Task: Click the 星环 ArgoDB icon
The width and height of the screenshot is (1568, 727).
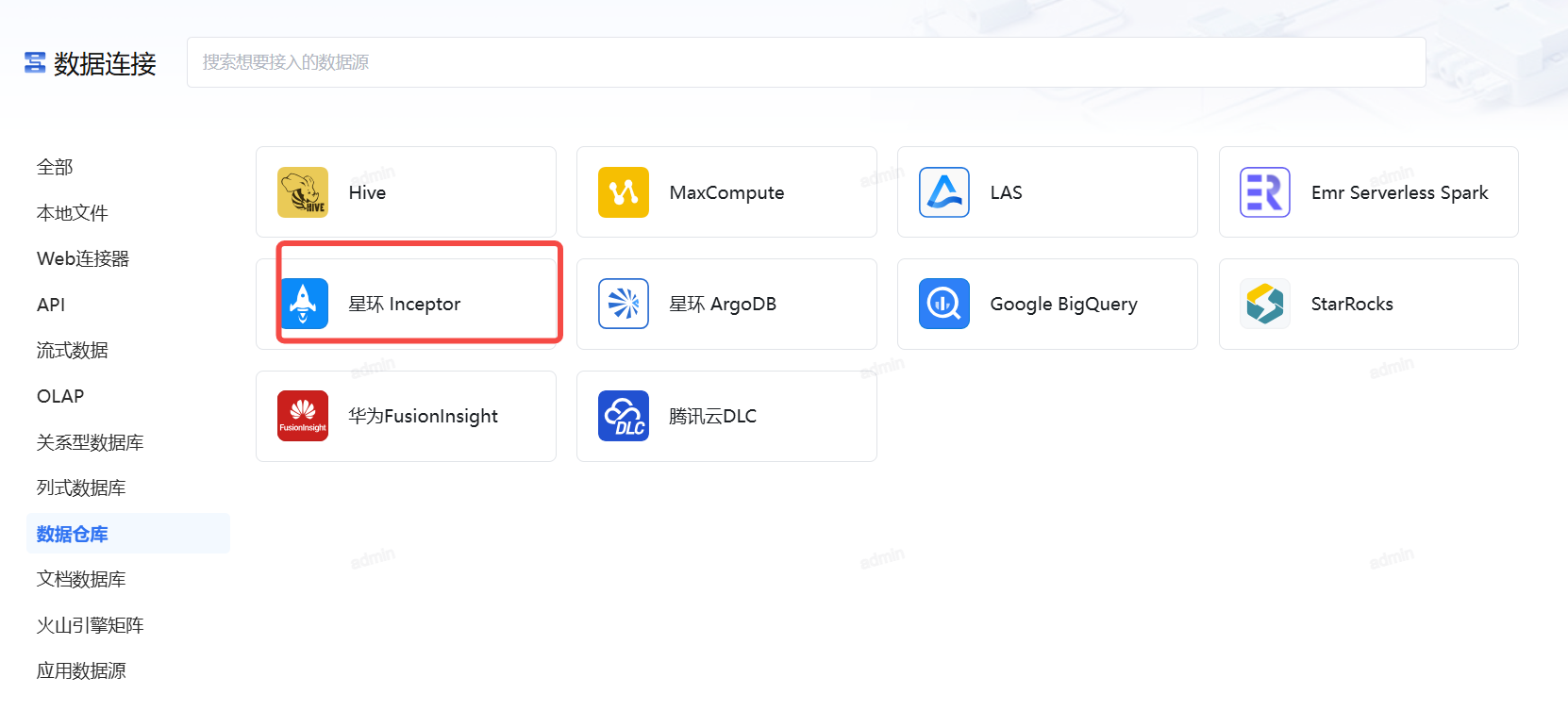Action: coord(624,304)
